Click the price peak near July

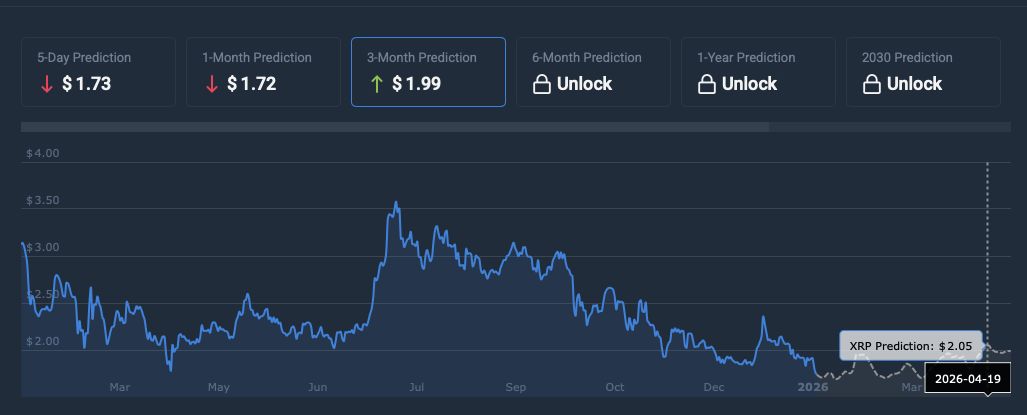pos(397,203)
